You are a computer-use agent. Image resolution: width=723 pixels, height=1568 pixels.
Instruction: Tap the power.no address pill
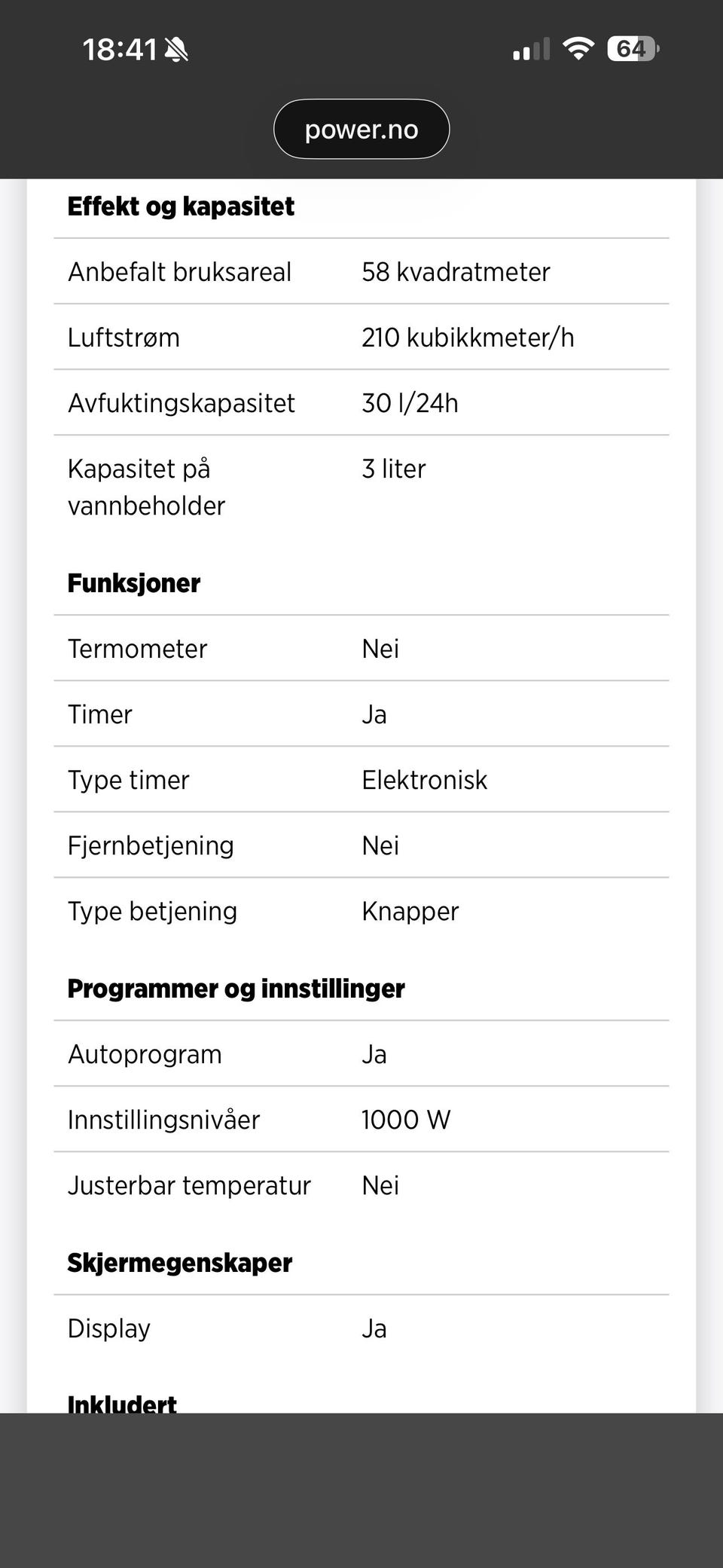(x=361, y=129)
